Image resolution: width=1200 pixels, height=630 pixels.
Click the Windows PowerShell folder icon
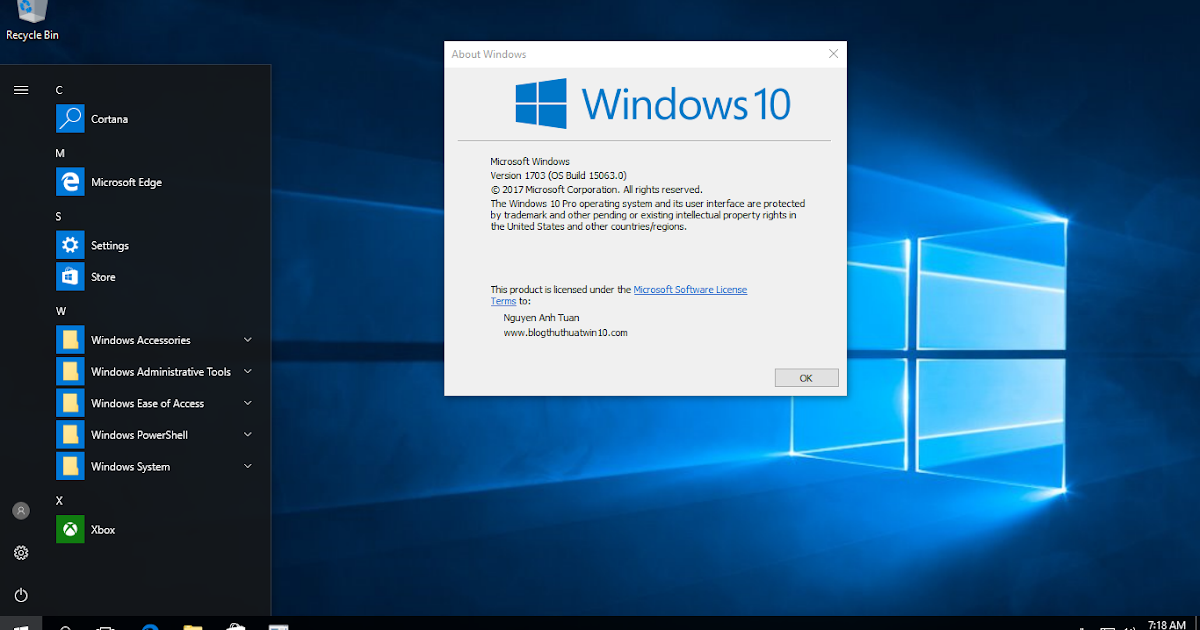tap(70, 435)
